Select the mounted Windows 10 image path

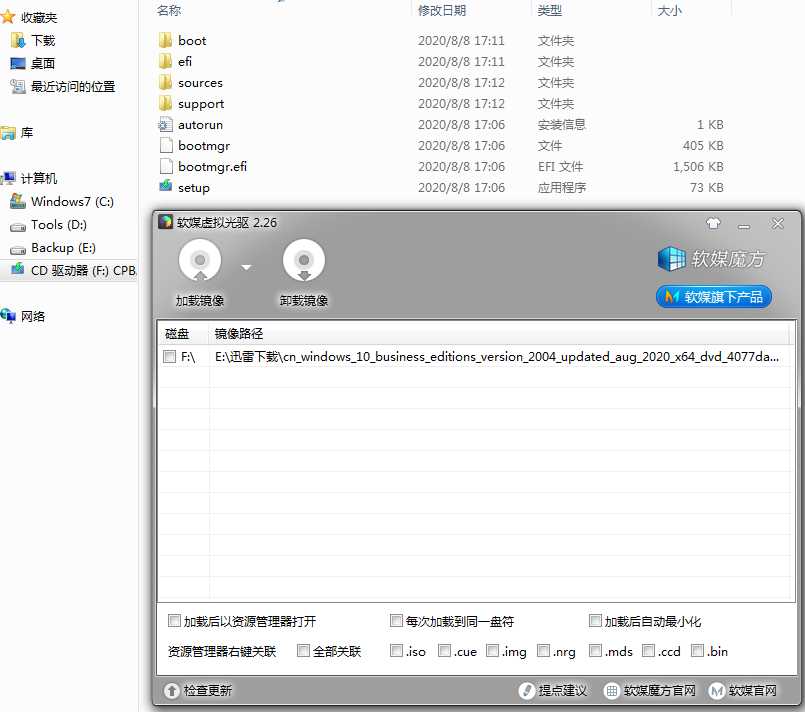(x=496, y=356)
